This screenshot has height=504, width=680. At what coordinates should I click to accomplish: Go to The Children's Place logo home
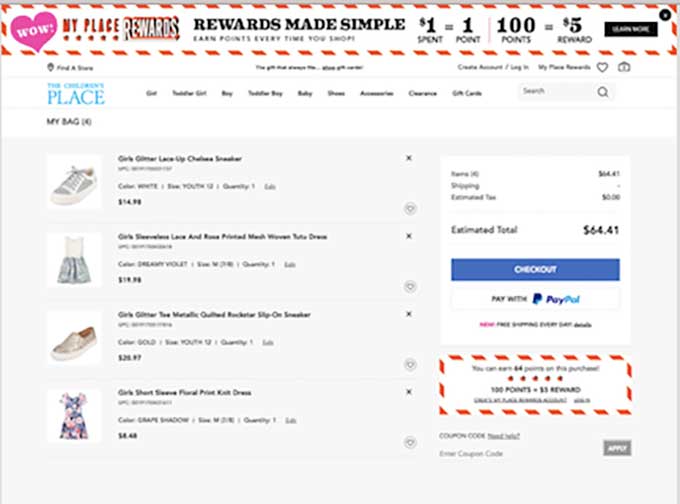(76, 94)
